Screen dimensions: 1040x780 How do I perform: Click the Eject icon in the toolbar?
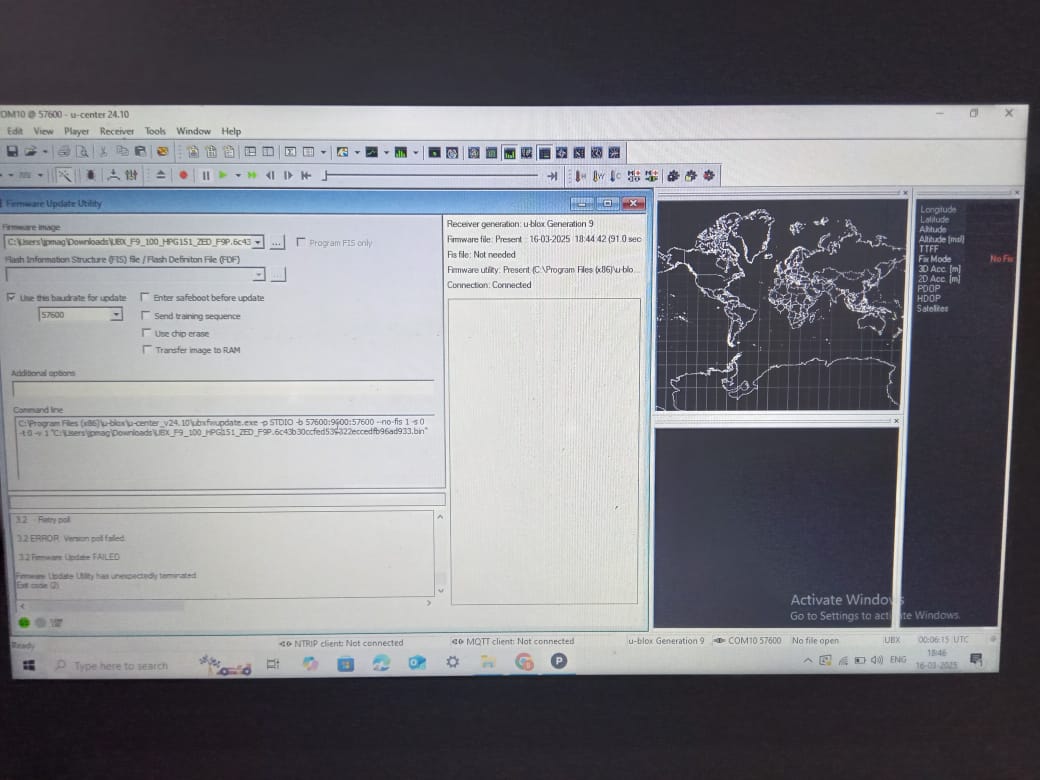coord(161,175)
